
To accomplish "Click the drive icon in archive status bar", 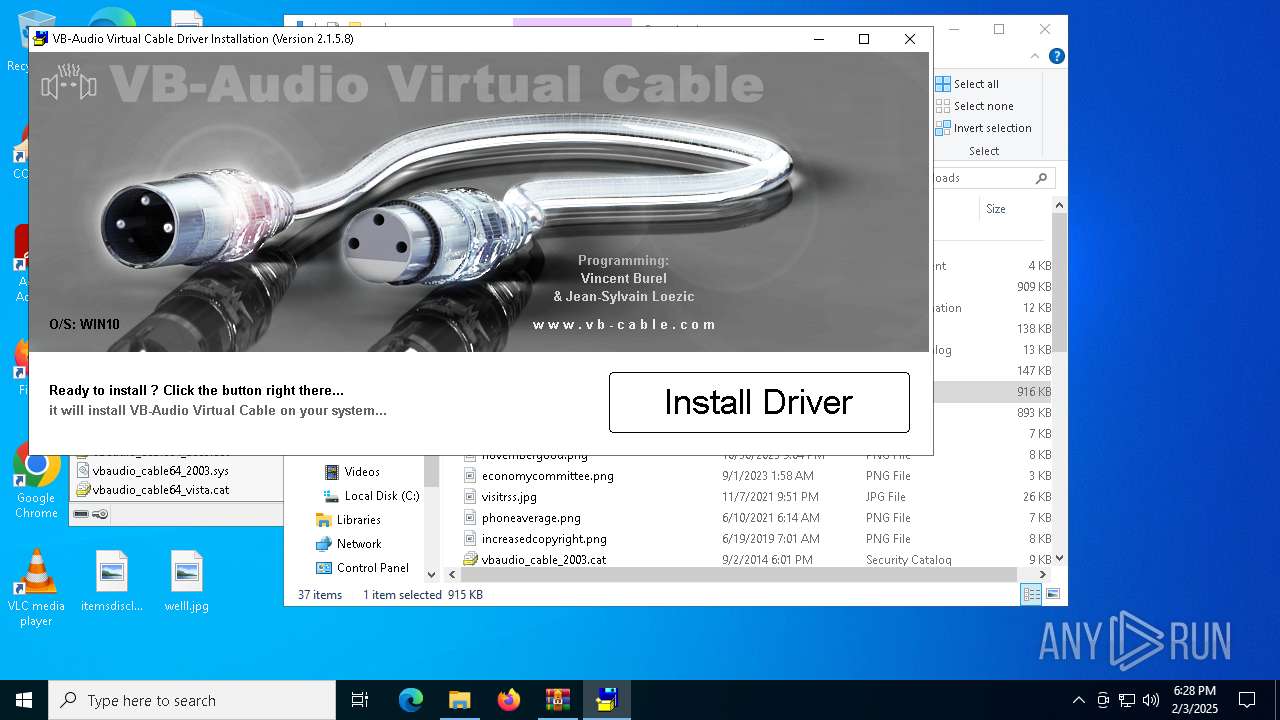I will click(x=82, y=514).
